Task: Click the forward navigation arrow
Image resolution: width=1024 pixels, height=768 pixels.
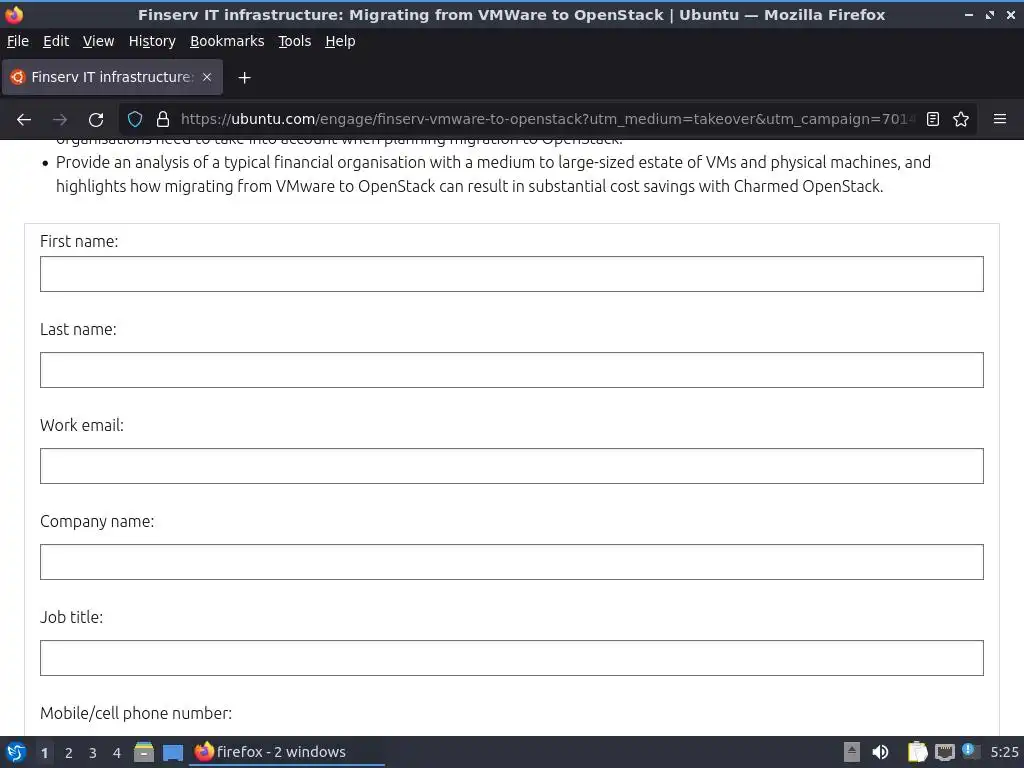Action: (60, 120)
